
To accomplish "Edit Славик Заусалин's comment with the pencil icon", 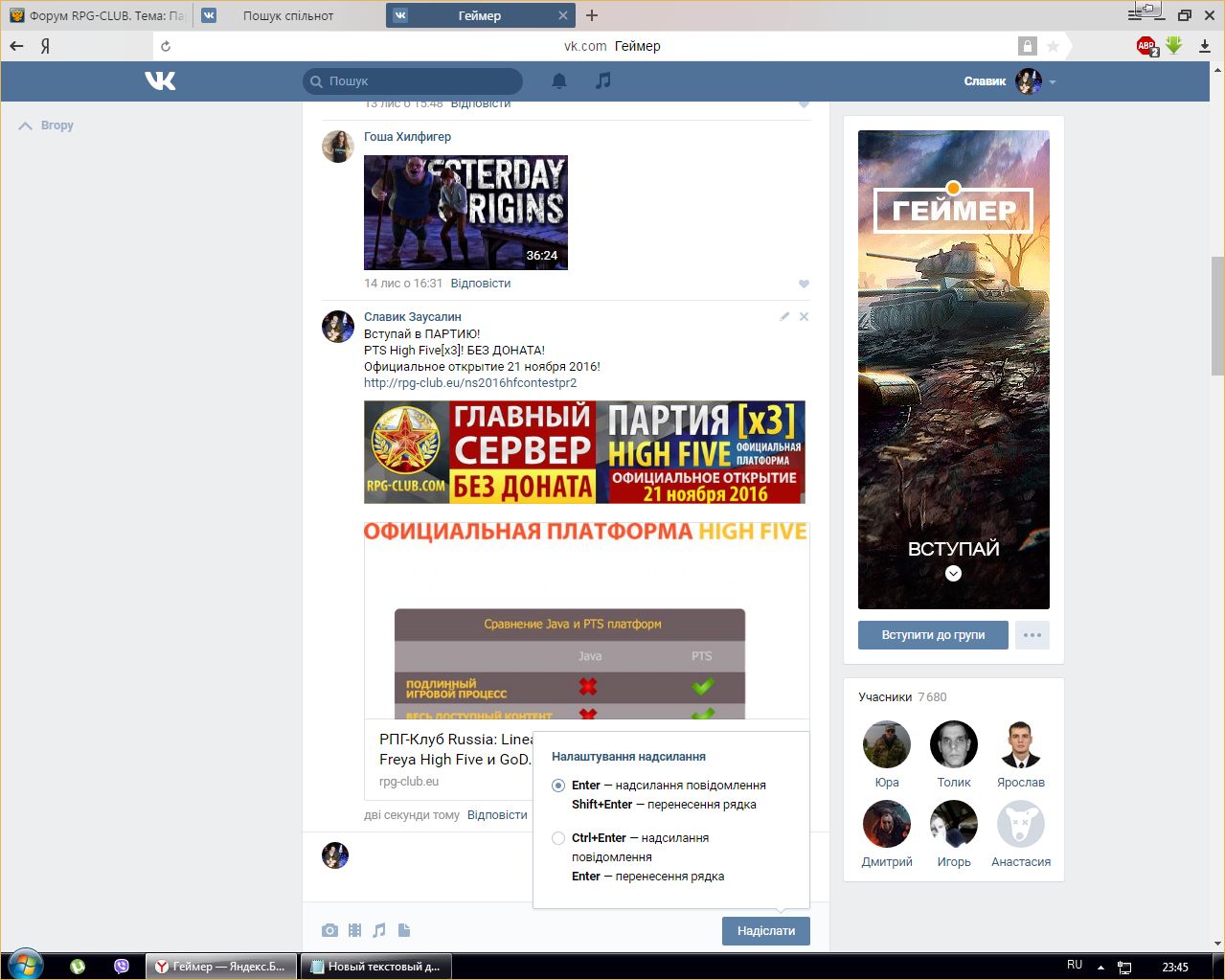I will coord(784,316).
